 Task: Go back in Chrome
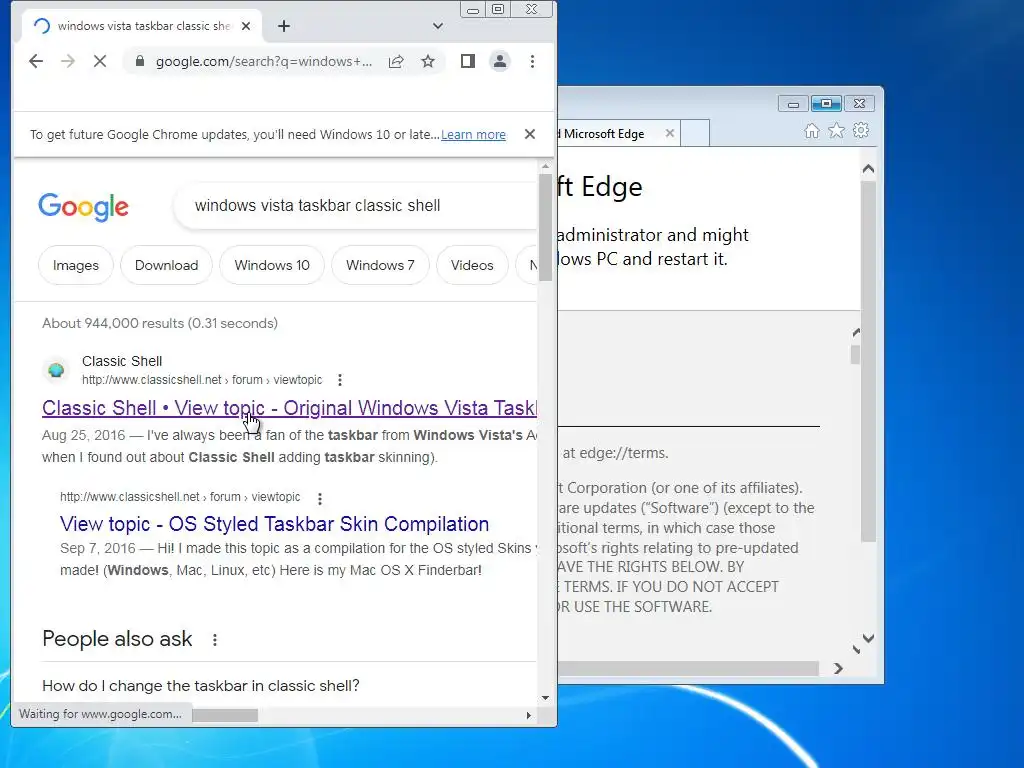36,61
